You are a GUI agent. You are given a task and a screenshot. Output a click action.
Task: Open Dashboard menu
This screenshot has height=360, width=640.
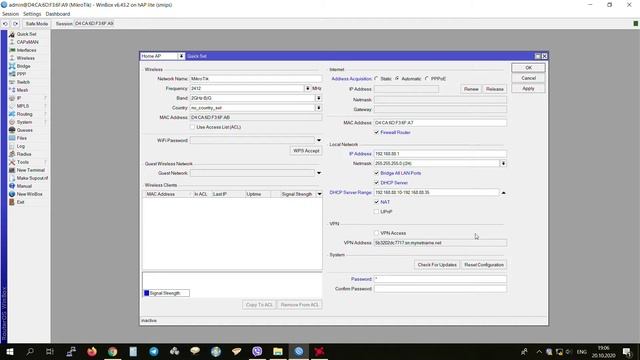point(58,14)
